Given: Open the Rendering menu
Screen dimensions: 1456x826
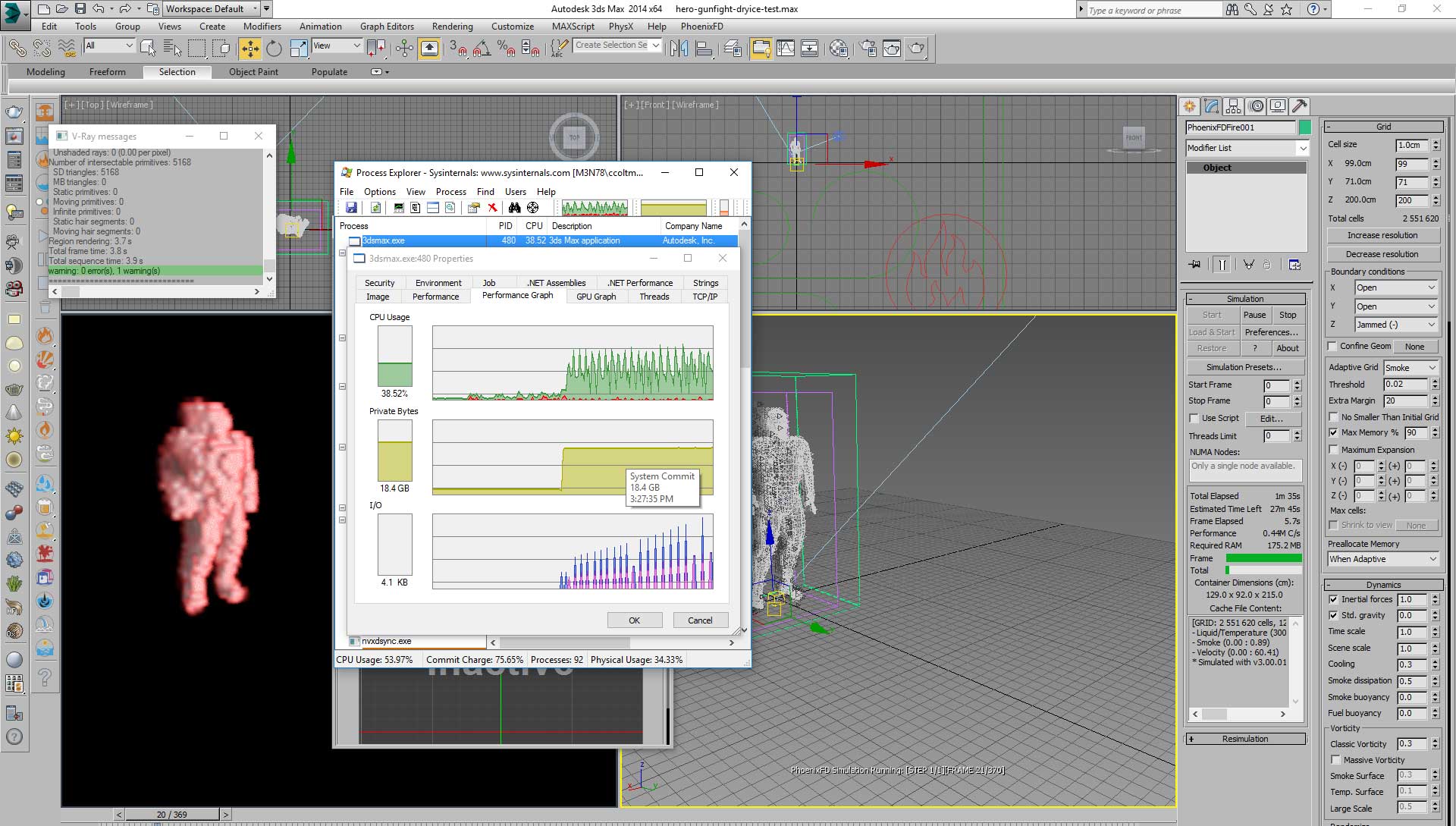Looking at the screenshot, I should tap(452, 26).
